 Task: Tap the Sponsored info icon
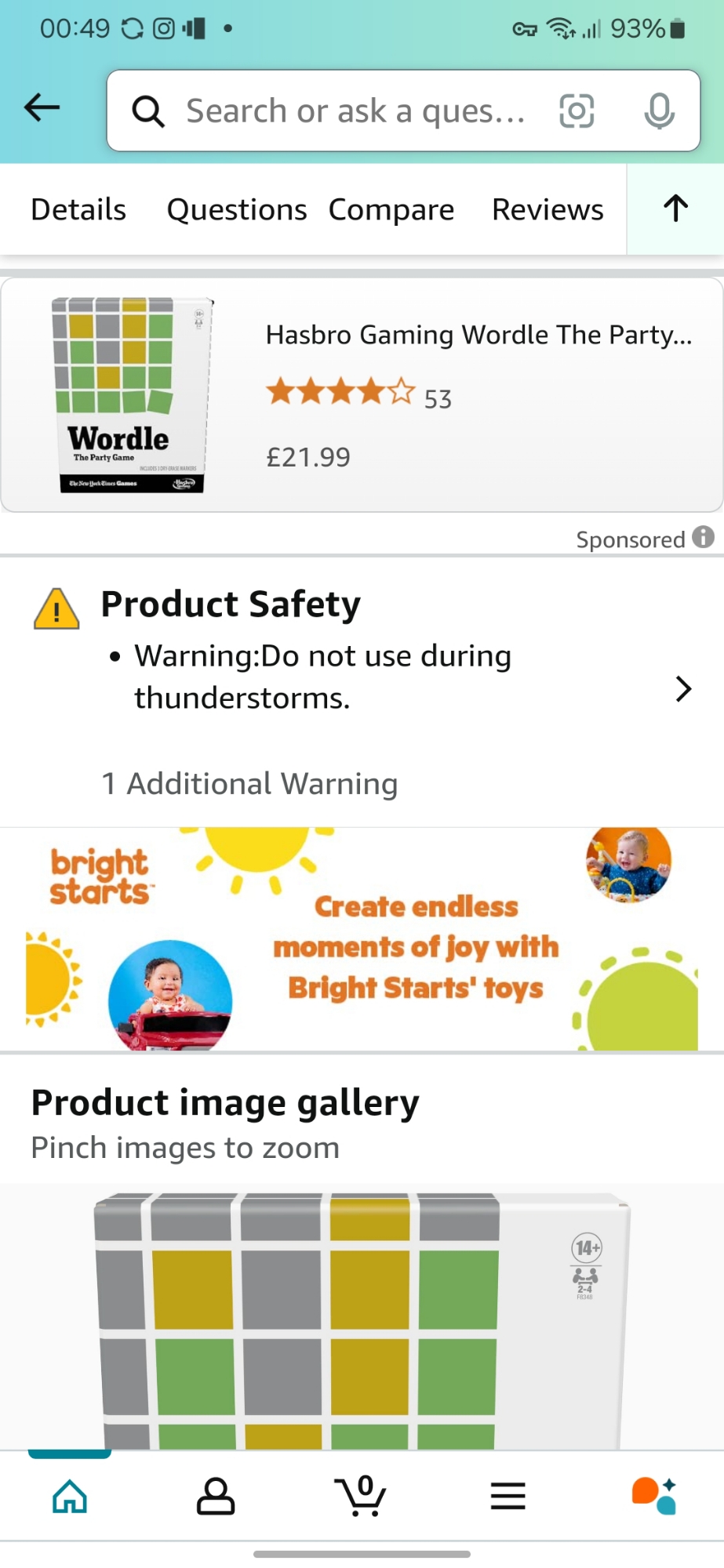(x=704, y=537)
